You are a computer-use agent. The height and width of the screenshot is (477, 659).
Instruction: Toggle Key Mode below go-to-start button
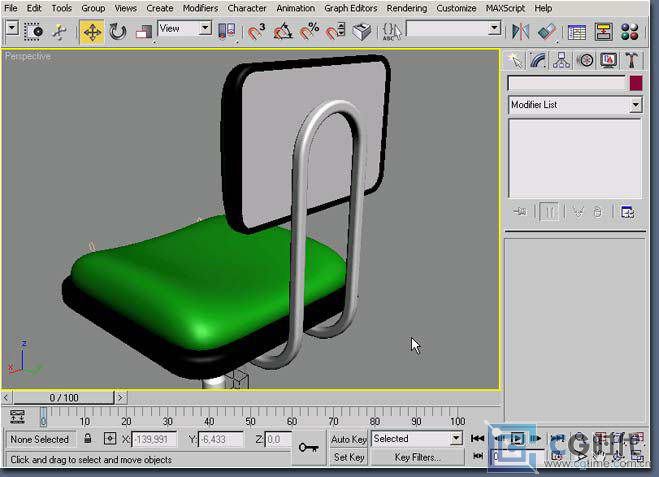click(x=478, y=456)
